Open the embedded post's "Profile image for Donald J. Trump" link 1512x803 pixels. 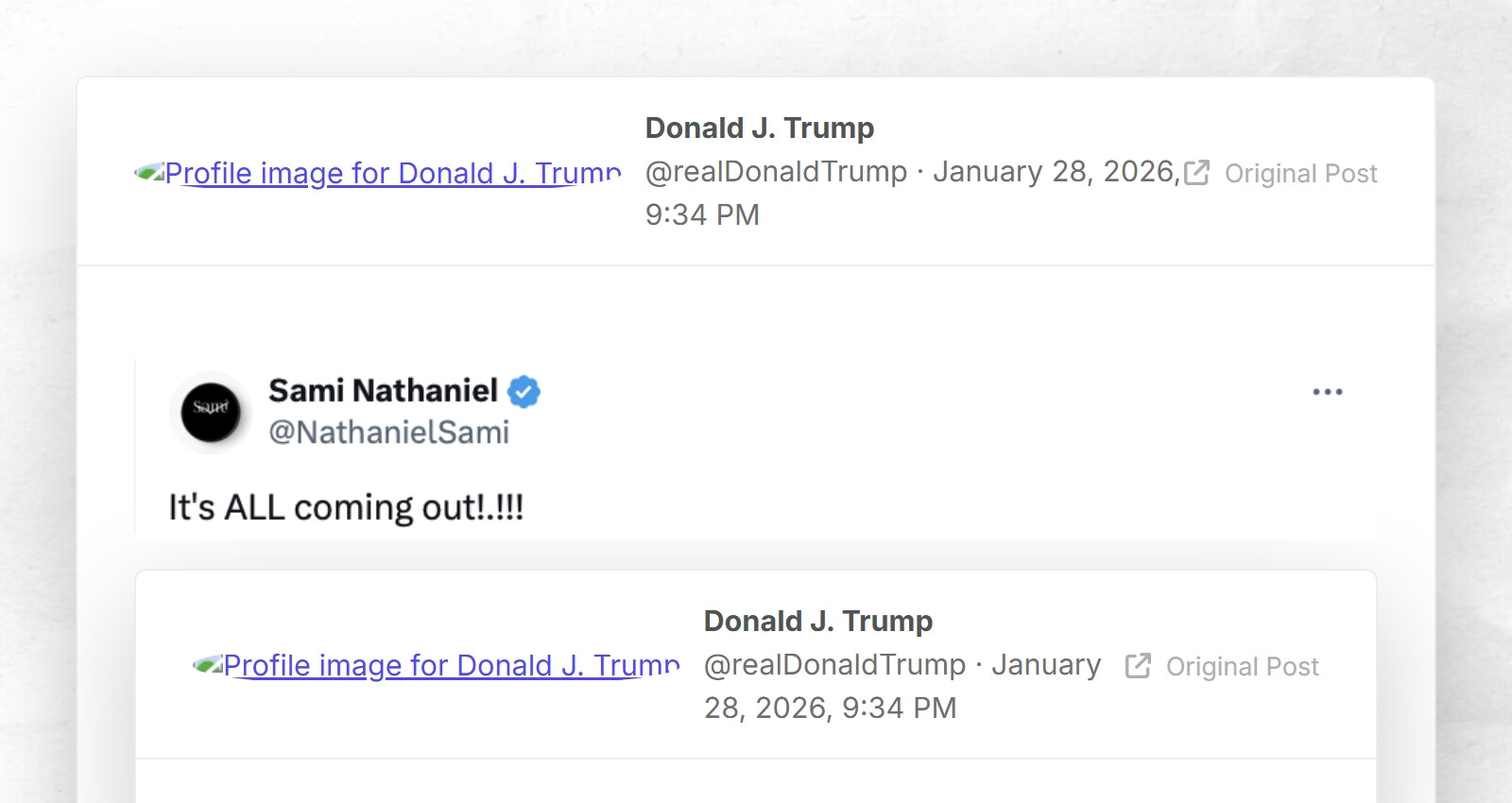(451, 665)
